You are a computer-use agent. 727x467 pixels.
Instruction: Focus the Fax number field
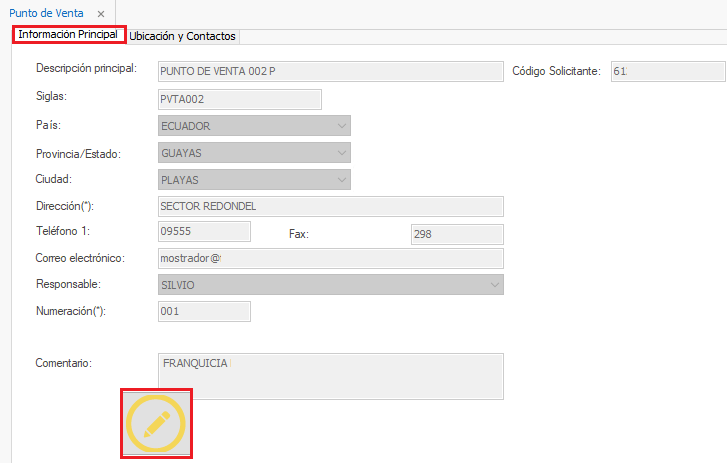coord(456,233)
